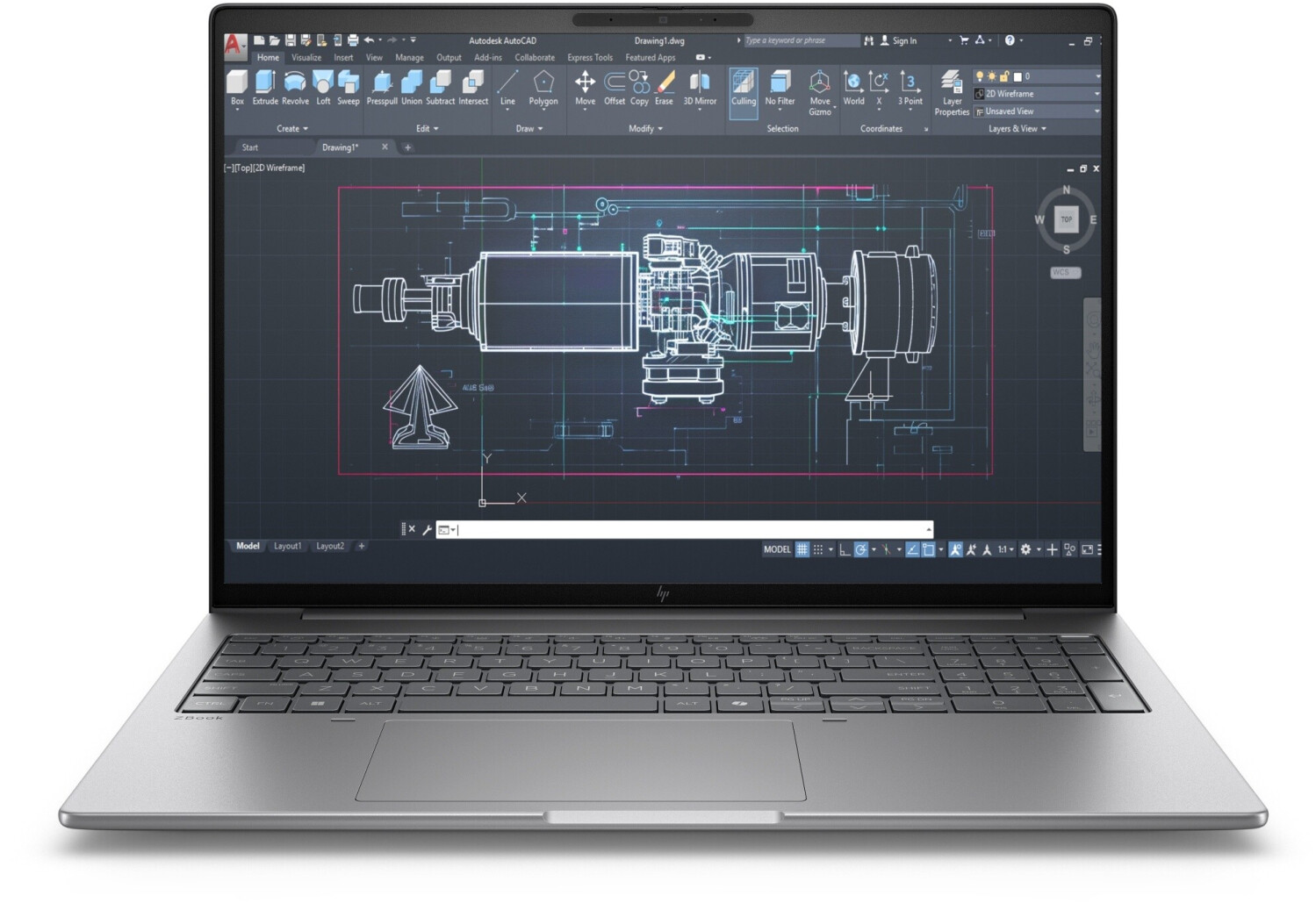
Task: Click the MODEL space status button
Action: pos(777,549)
